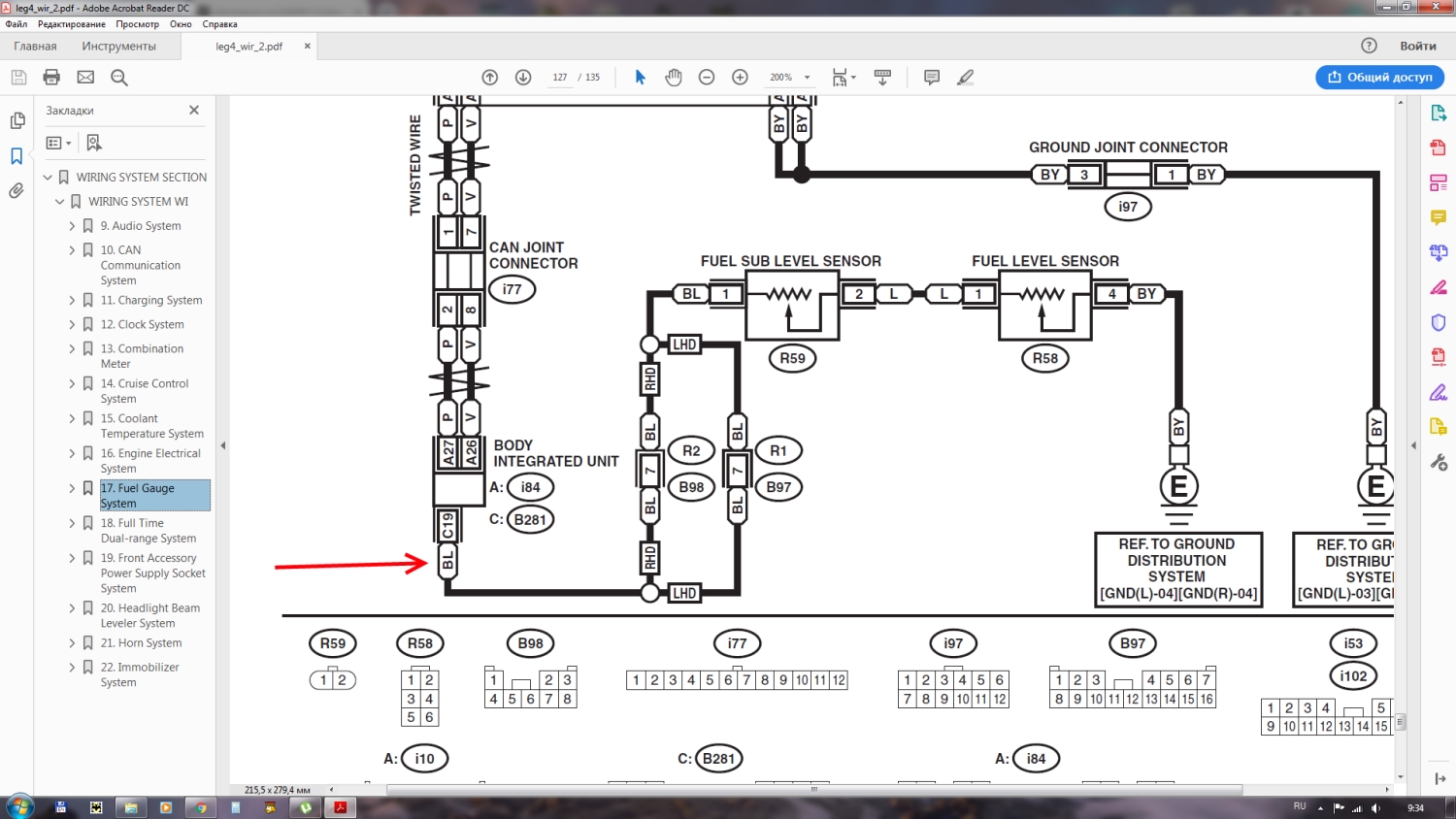Screen dimensions: 1456x819
Task: Click the Zoom out minus button
Action: [x=707, y=78]
